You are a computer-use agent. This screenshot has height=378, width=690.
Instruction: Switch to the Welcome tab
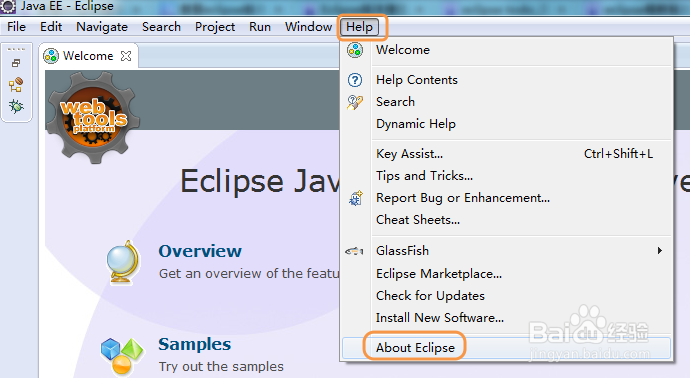click(88, 56)
